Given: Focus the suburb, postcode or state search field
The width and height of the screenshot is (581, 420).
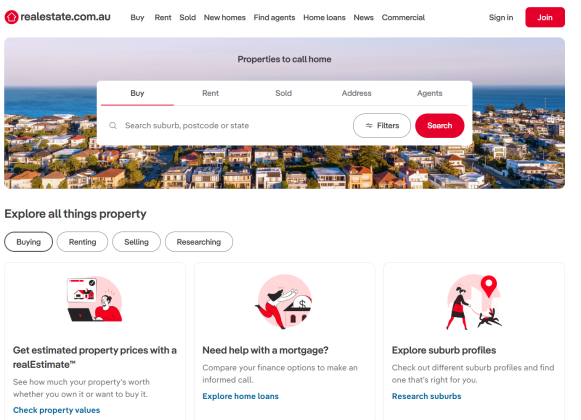Looking at the screenshot, I should [226, 126].
